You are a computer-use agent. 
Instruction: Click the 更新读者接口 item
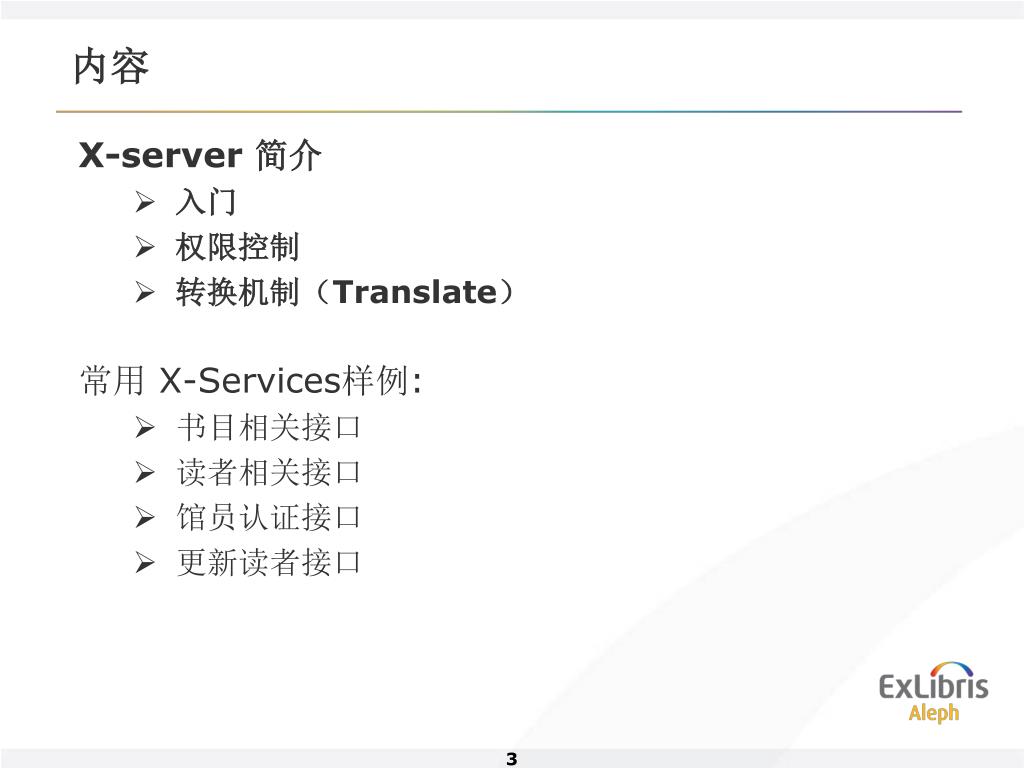pyautogui.click(x=268, y=562)
